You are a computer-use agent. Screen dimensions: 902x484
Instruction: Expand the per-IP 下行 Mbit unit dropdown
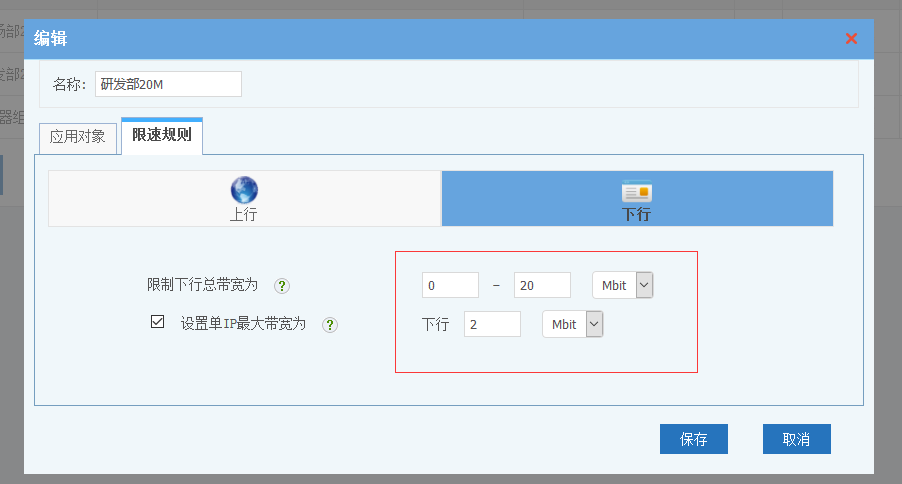pos(594,324)
